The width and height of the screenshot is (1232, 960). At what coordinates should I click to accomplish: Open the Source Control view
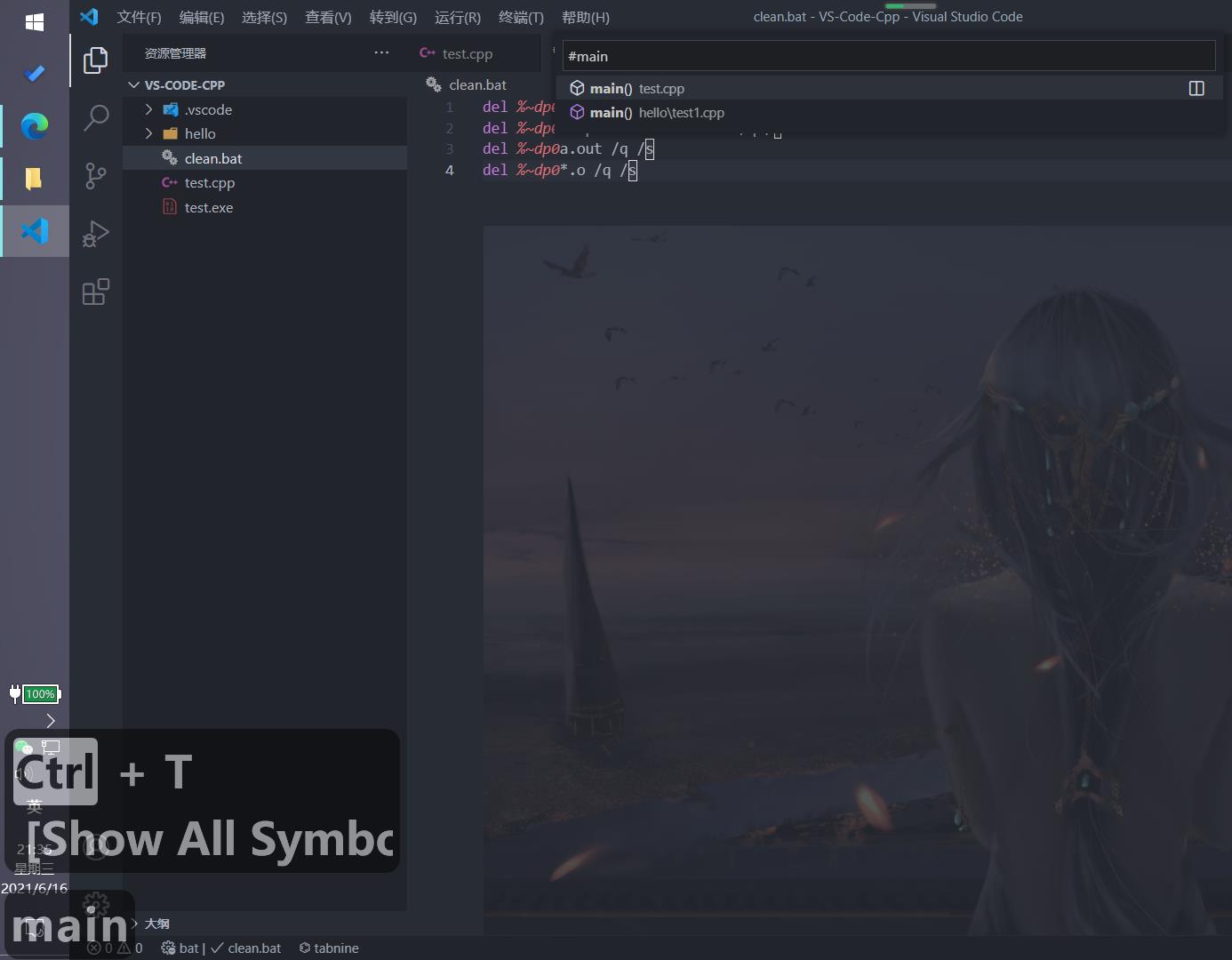coord(96,175)
